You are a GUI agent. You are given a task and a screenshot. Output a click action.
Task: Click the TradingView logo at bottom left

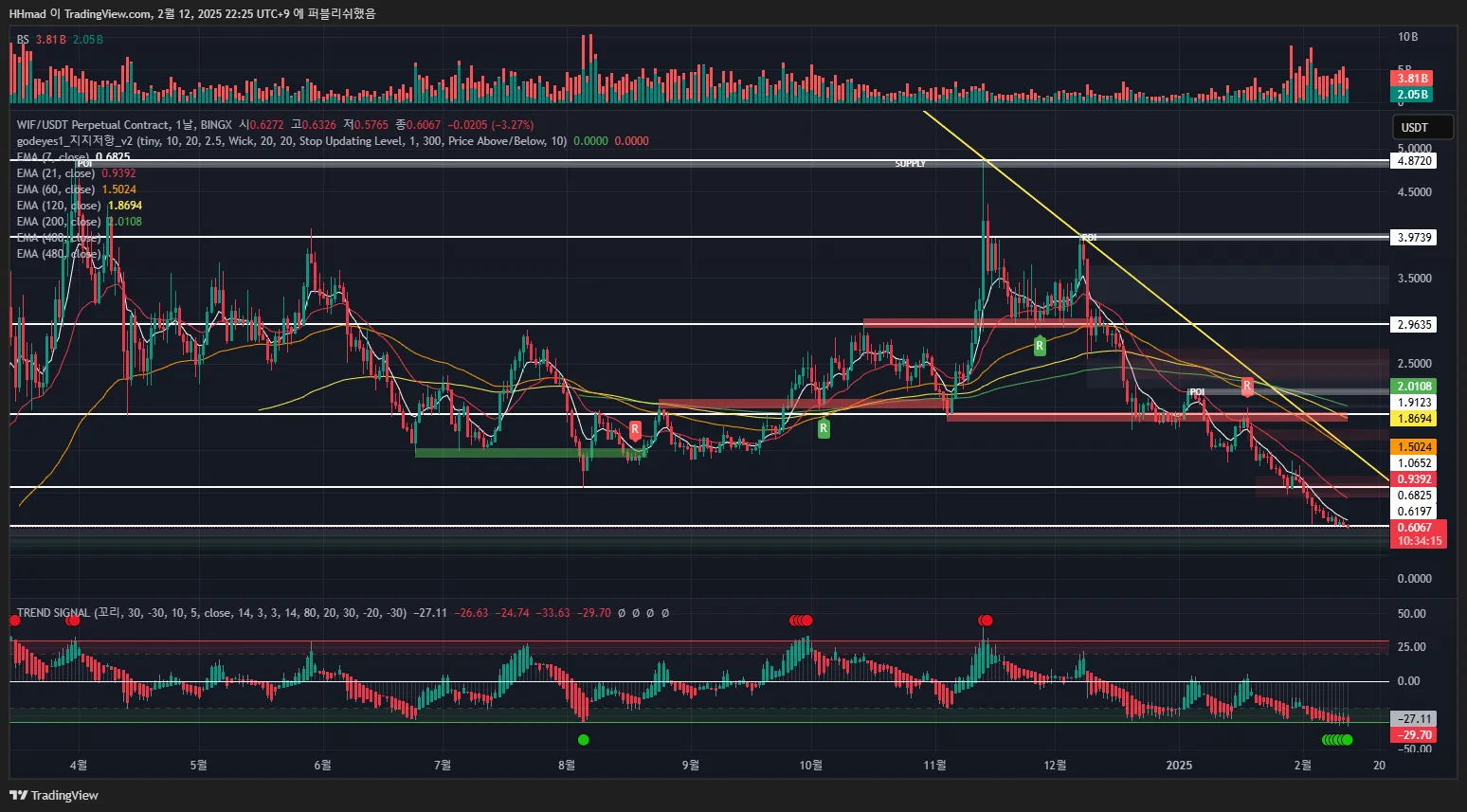click(54, 795)
